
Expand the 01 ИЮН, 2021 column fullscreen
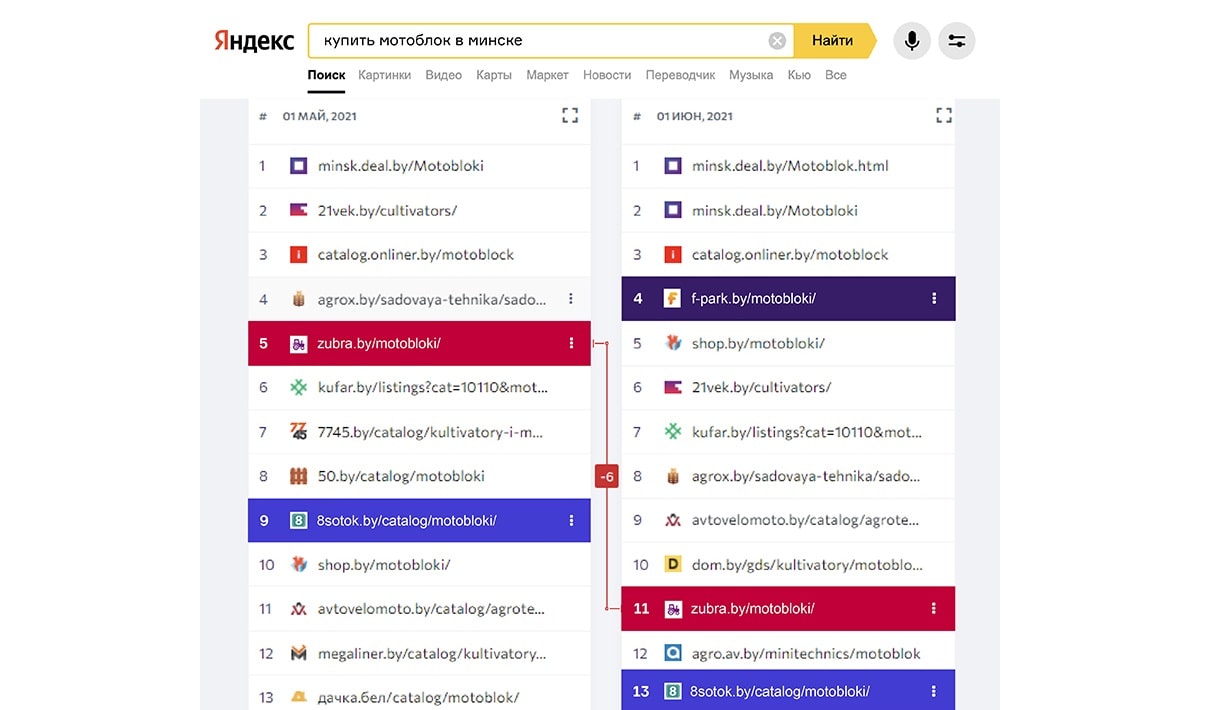943,116
